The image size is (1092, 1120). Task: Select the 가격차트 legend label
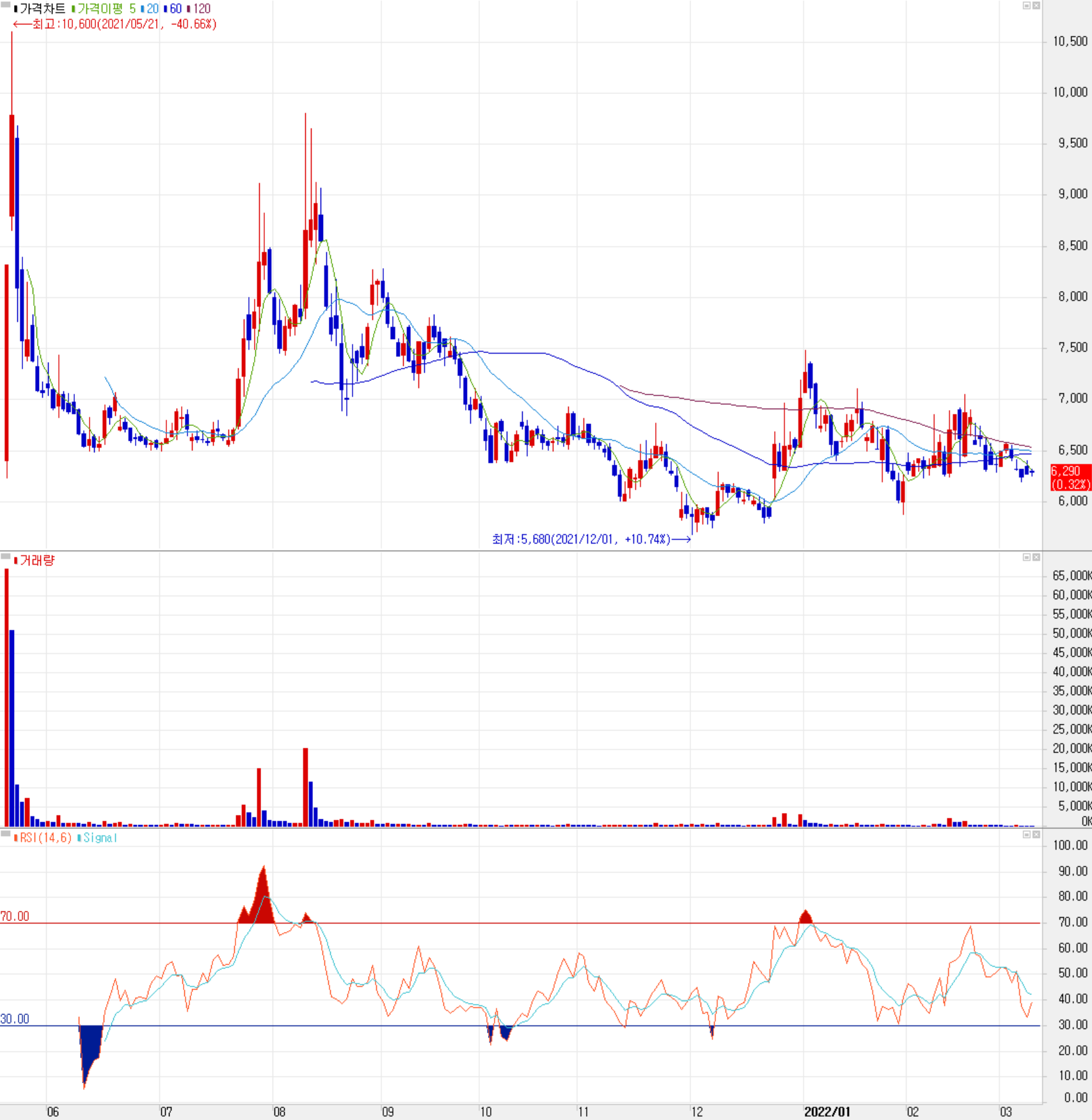pos(43,9)
